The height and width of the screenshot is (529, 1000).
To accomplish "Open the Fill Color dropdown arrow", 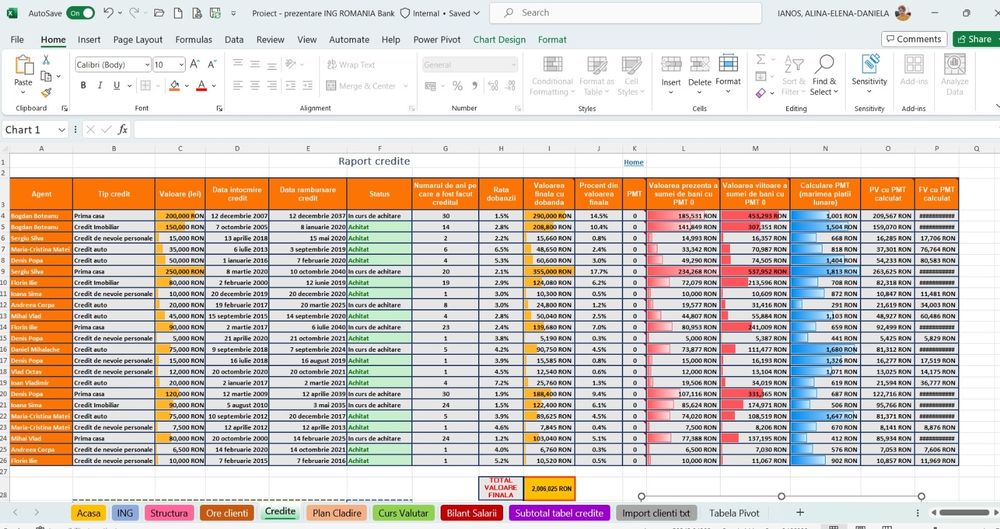I will click(x=186, y=86).
